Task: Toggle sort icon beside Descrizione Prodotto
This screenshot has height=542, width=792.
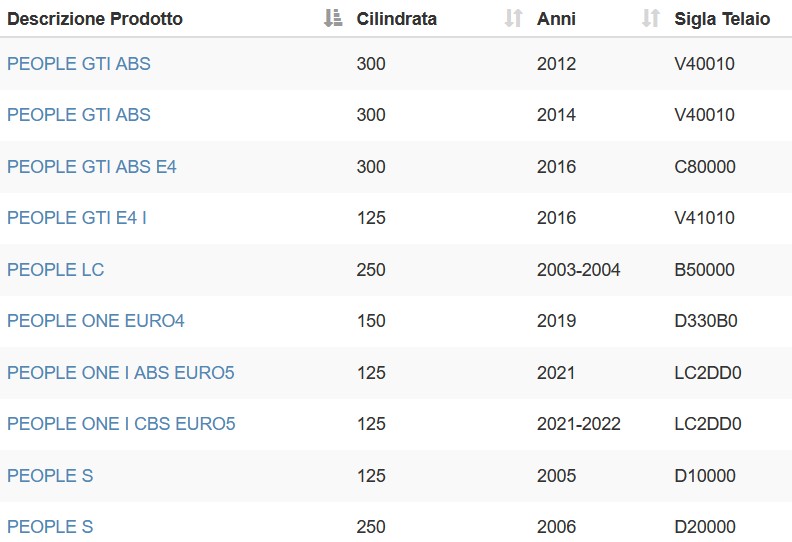Action: point(333,18)
